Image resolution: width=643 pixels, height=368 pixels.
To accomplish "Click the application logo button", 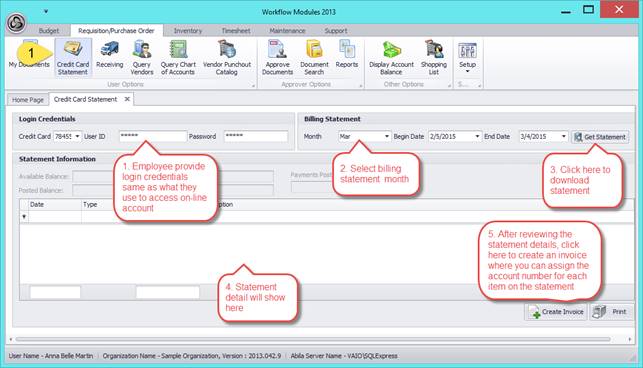I will point(16,23).
